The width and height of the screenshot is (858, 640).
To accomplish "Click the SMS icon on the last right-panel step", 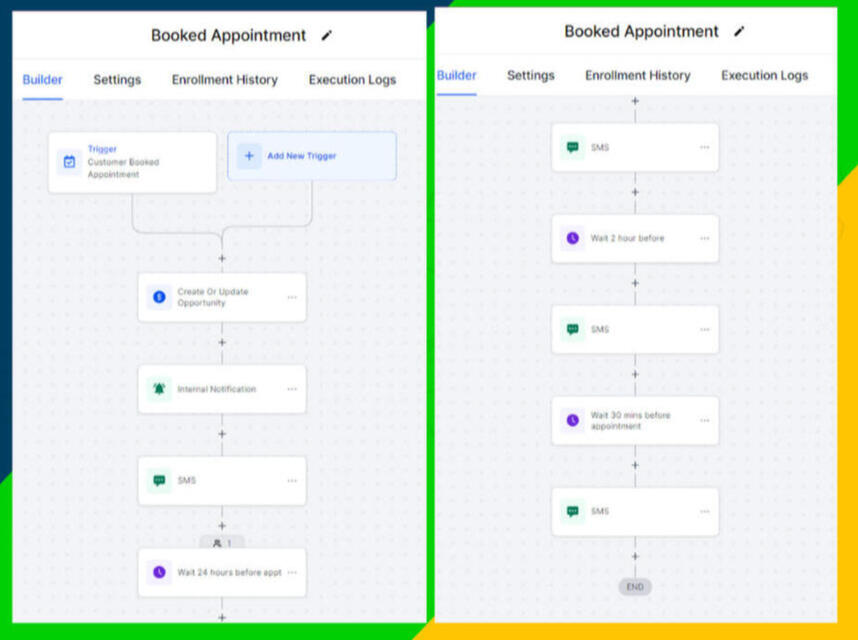I will (x=572, y=511).
